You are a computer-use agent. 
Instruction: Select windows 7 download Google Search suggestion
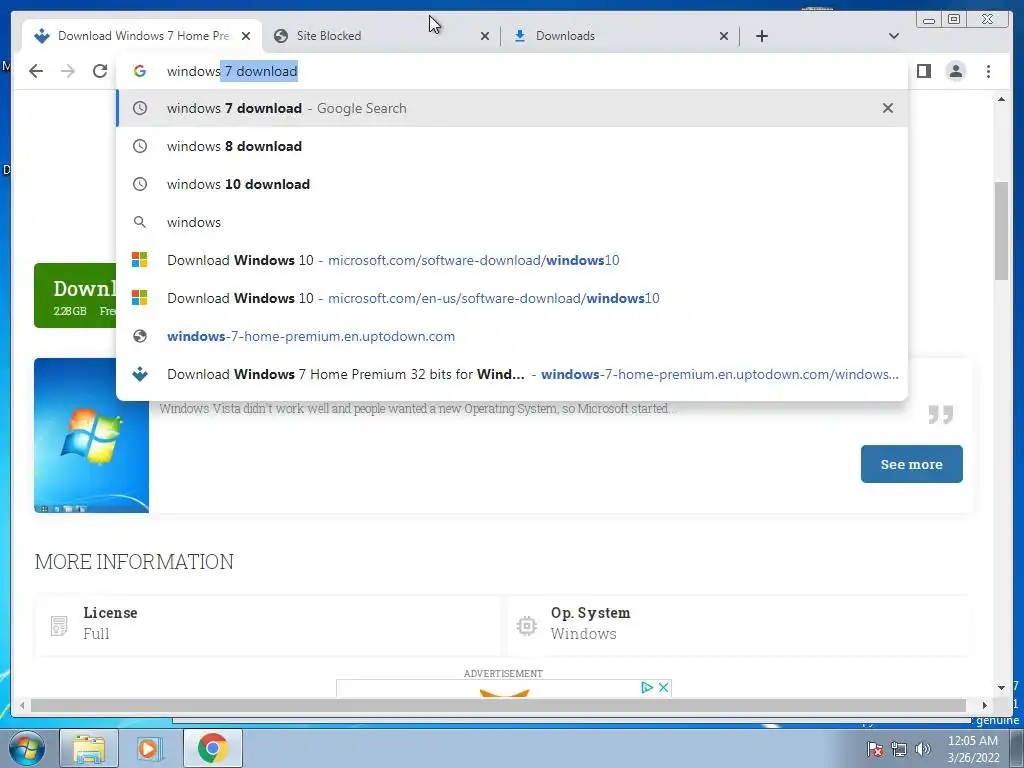point(511,108)
